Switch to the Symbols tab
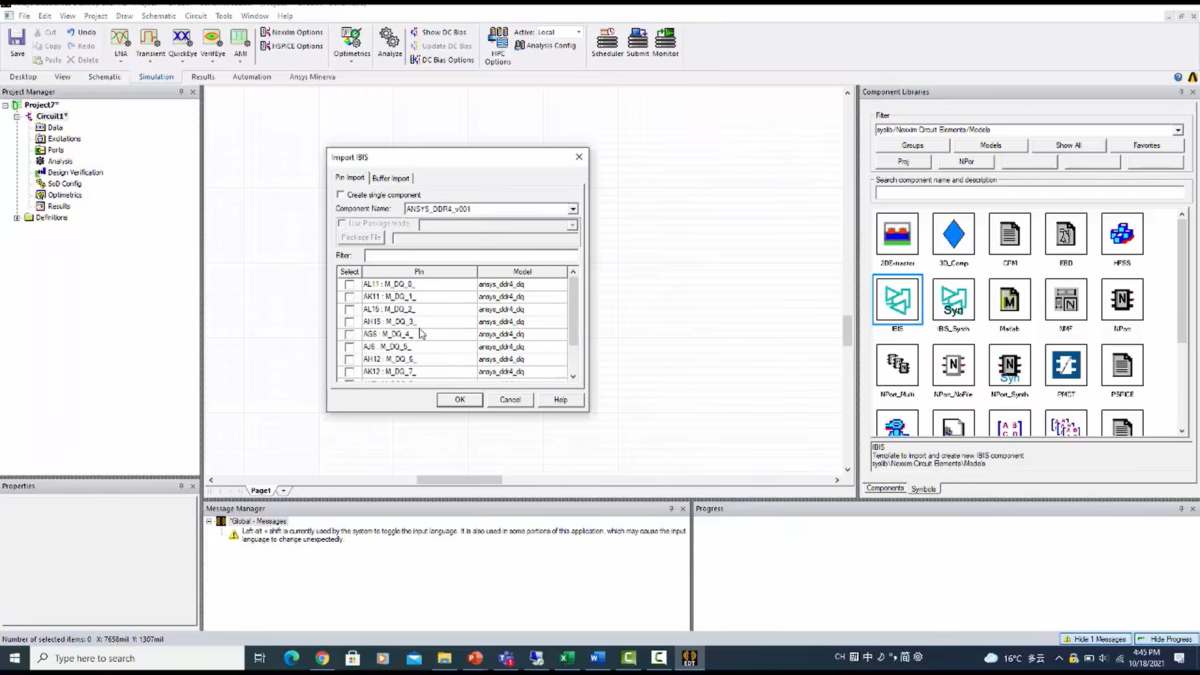 click(x=923, y=489)
